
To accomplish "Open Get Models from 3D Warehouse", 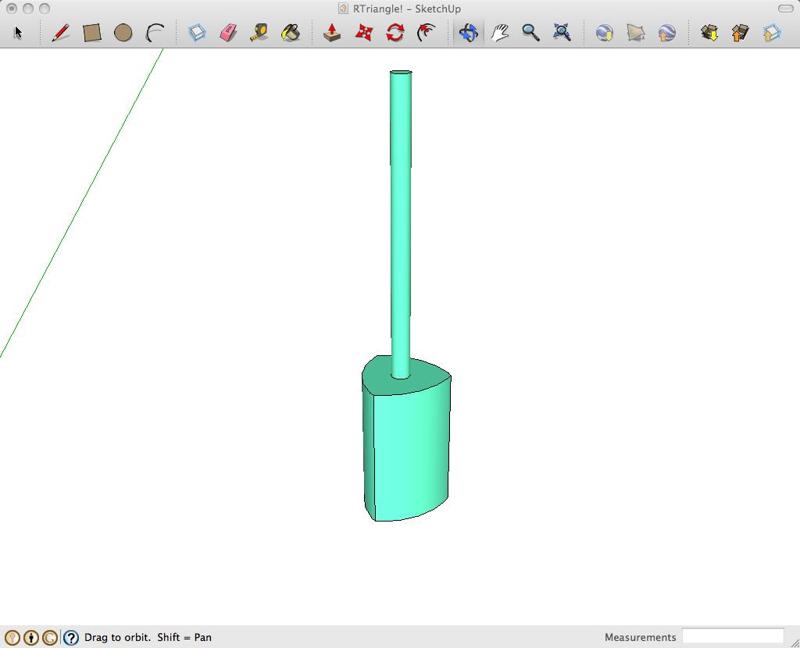I will coord(709,33).
